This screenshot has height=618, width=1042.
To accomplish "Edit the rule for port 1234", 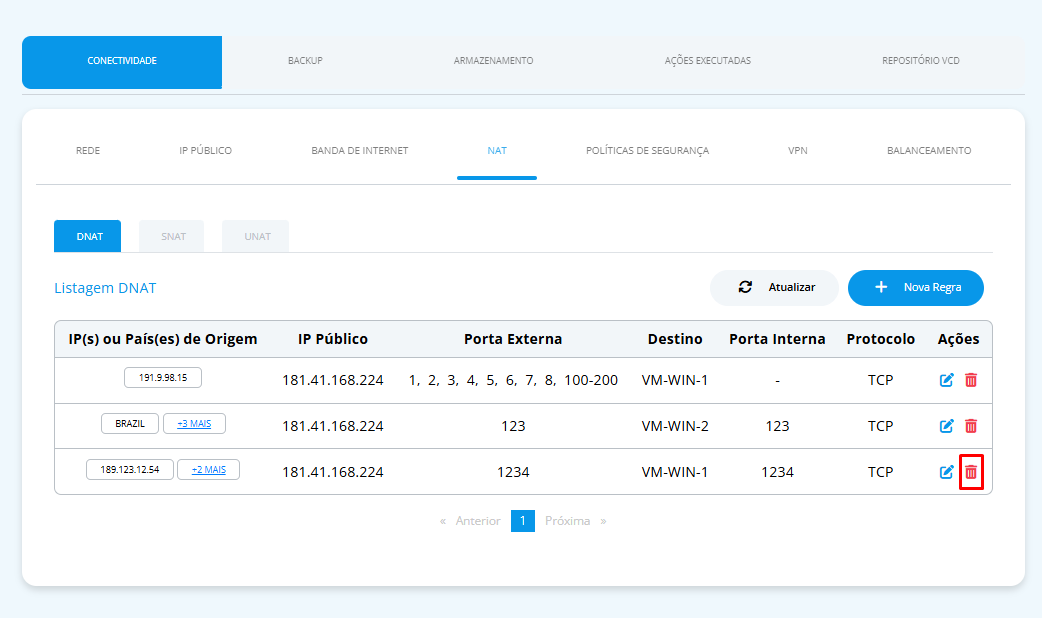I will [946, 472].
